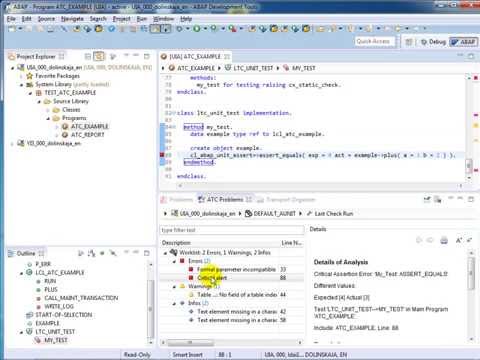
Task: Click the sort icon in Outline toolbar
Action: click(x=81, y=253)
